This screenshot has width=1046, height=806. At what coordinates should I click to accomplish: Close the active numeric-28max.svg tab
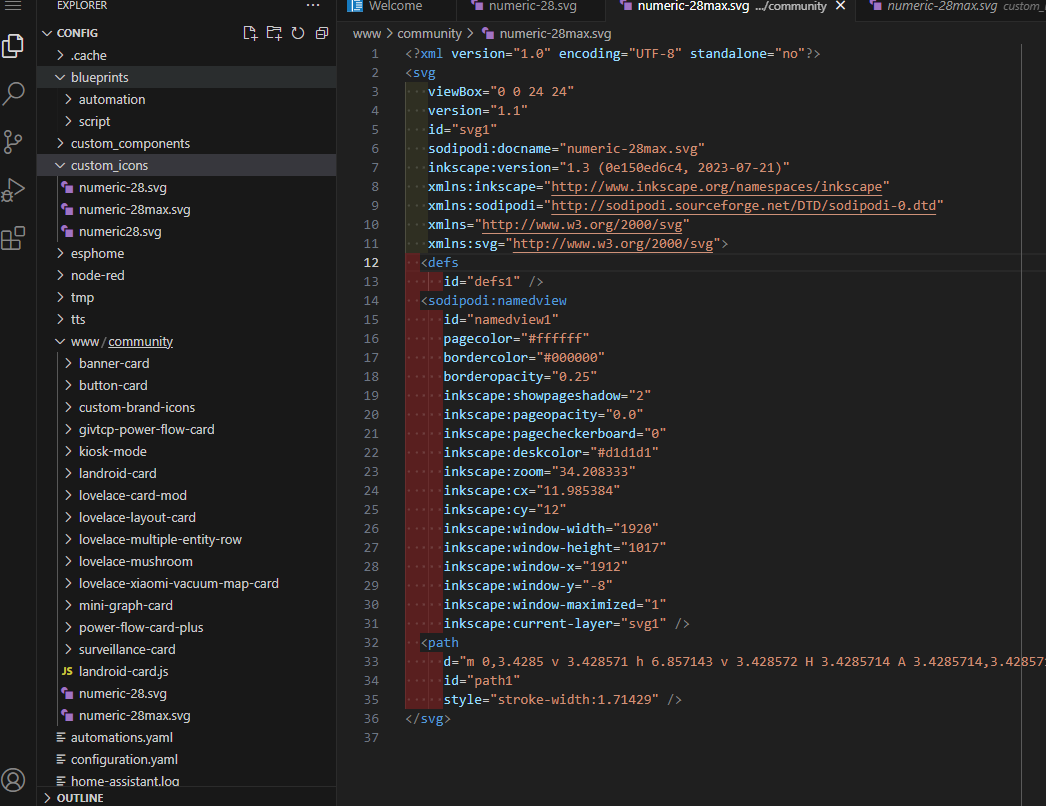pos(840,7)
